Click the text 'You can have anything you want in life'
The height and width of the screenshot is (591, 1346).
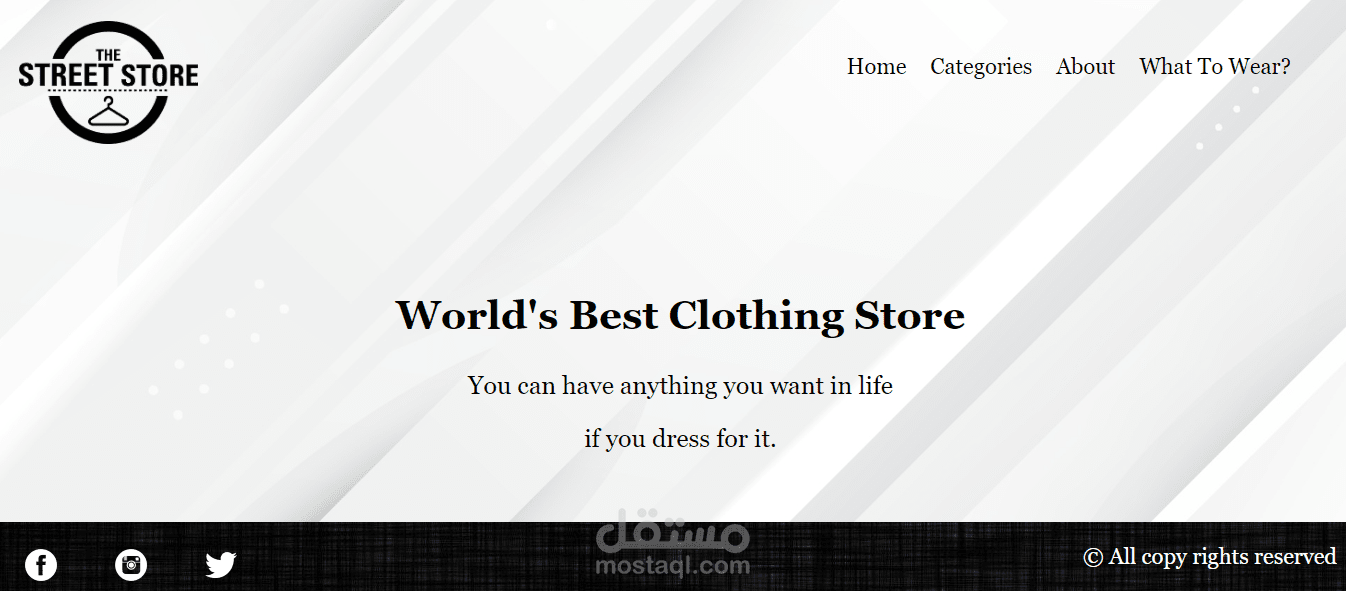point(680,385)
